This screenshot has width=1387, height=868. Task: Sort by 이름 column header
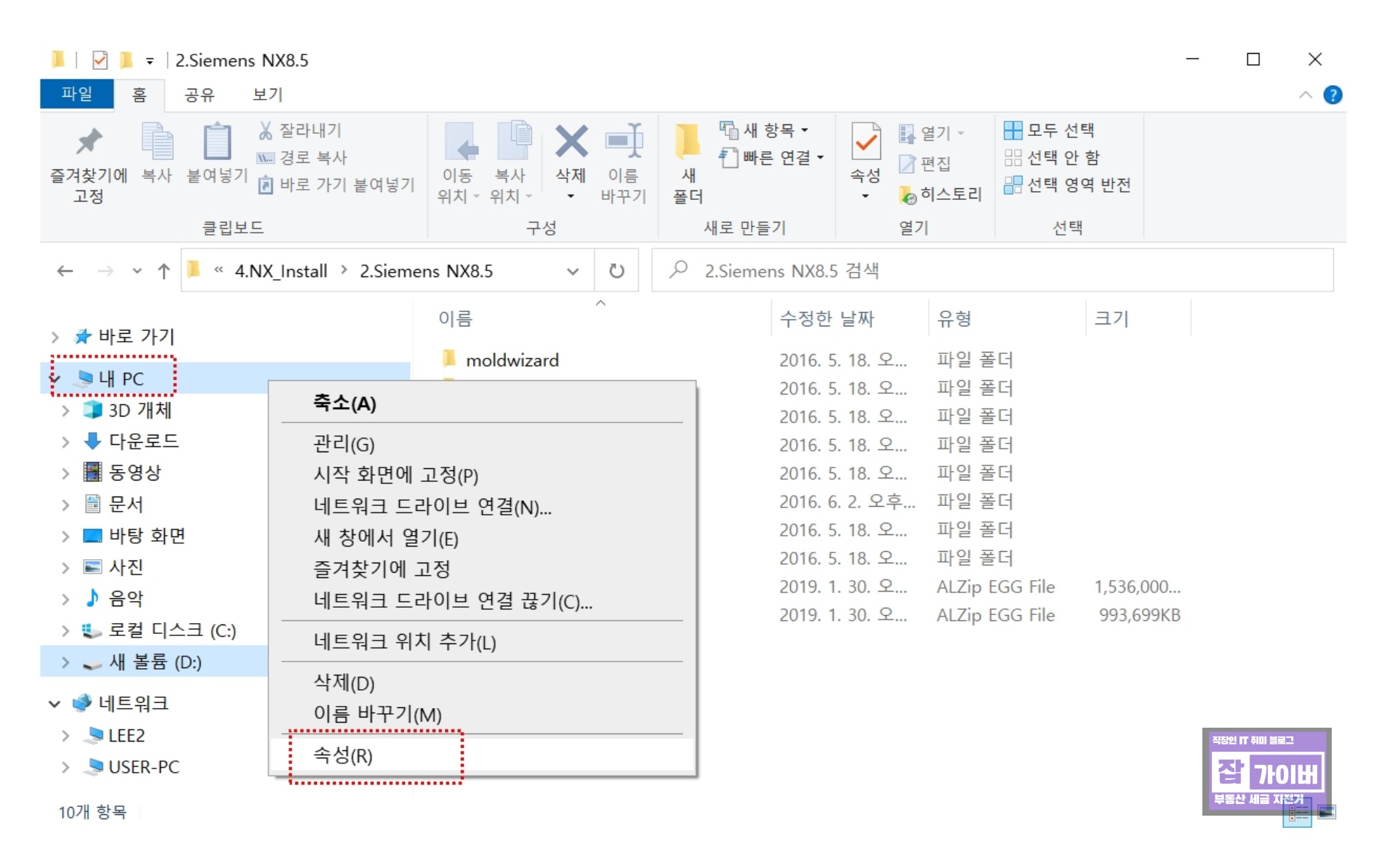click(x=455, y=318)
